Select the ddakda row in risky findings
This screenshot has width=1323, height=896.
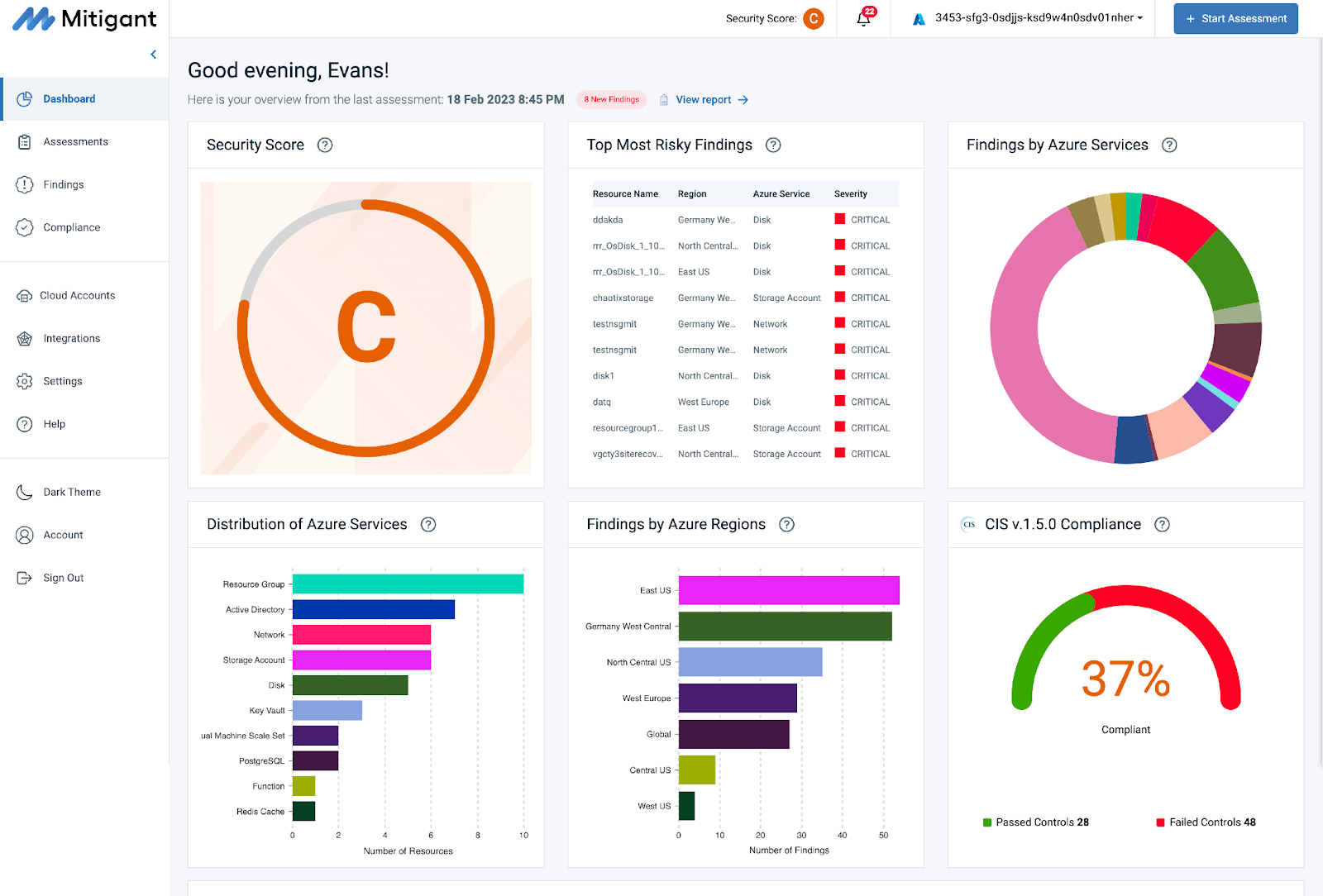(x=744, y=220)
